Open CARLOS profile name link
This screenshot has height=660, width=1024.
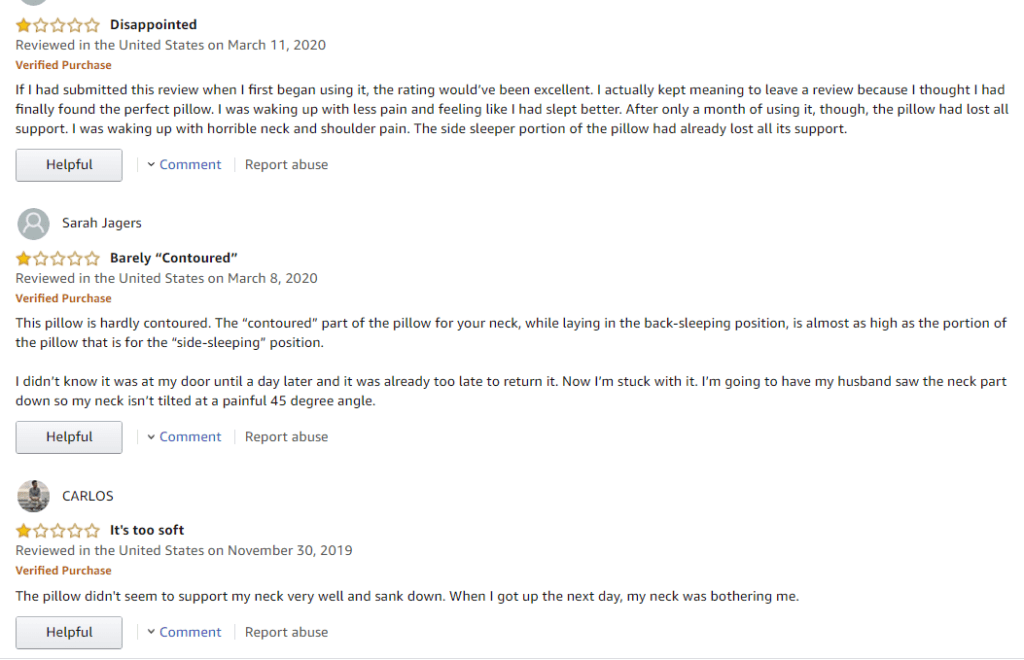click(88, 496)
